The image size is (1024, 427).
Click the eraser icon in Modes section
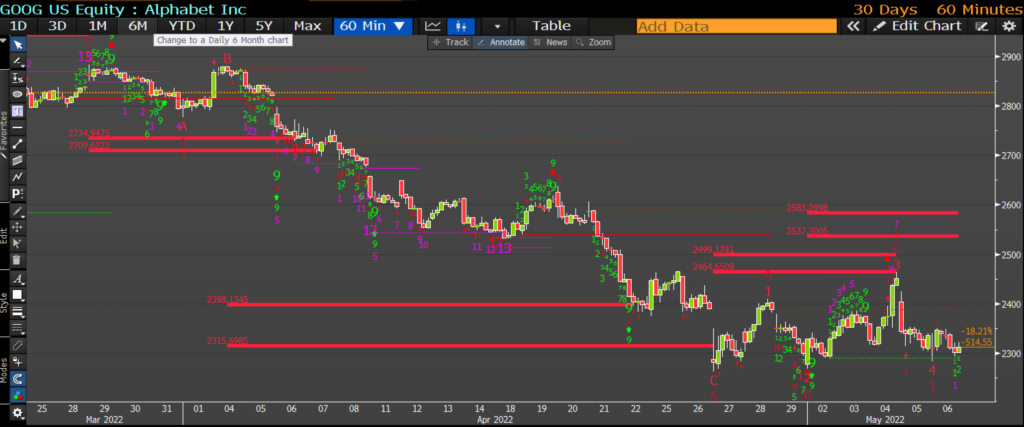(18, 345)
